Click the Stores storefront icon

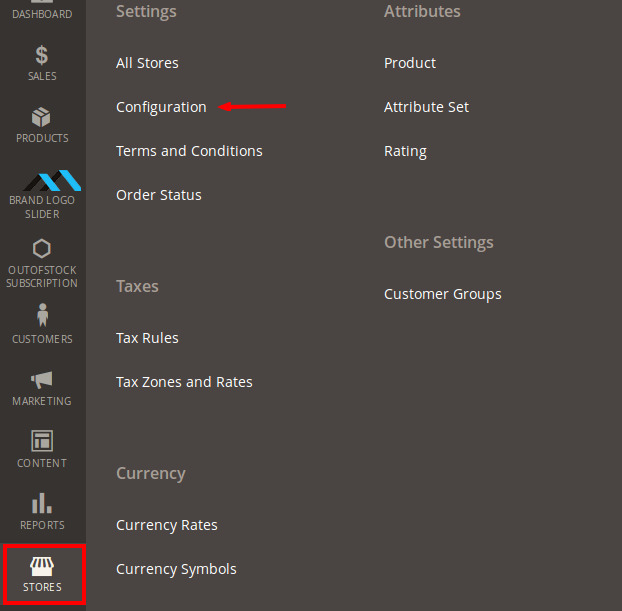42,567
